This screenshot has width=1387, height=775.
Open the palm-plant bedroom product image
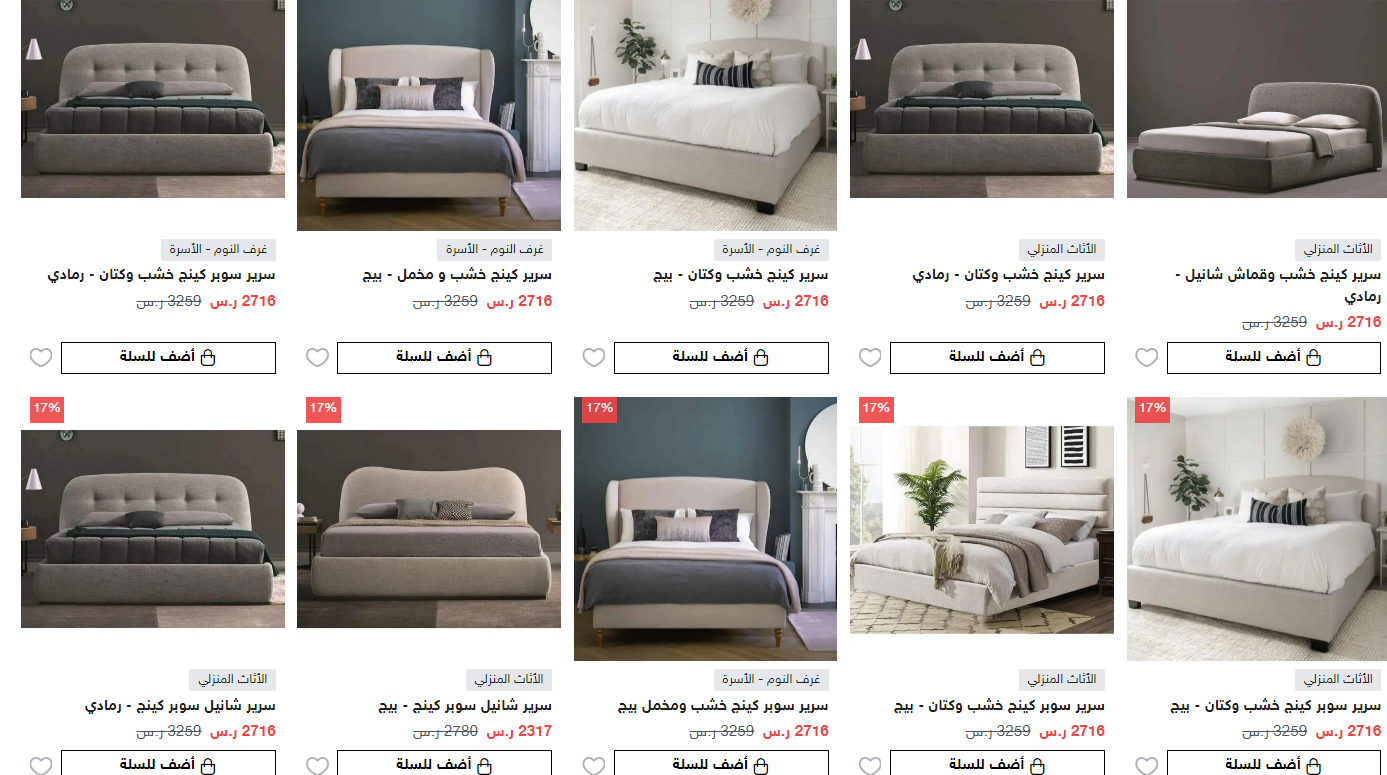point(982,530)
